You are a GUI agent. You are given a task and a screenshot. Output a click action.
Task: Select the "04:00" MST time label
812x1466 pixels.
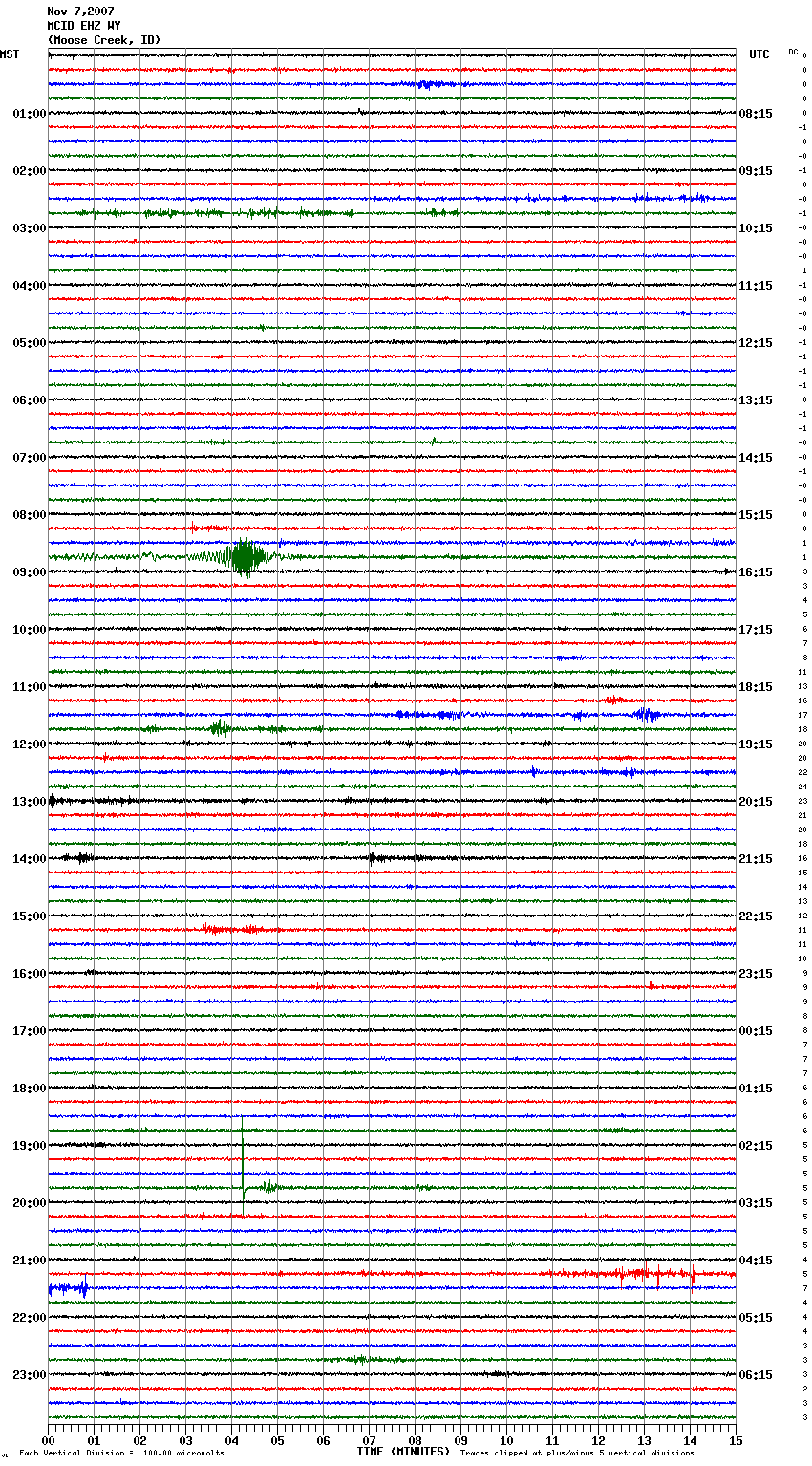(30, 286)
